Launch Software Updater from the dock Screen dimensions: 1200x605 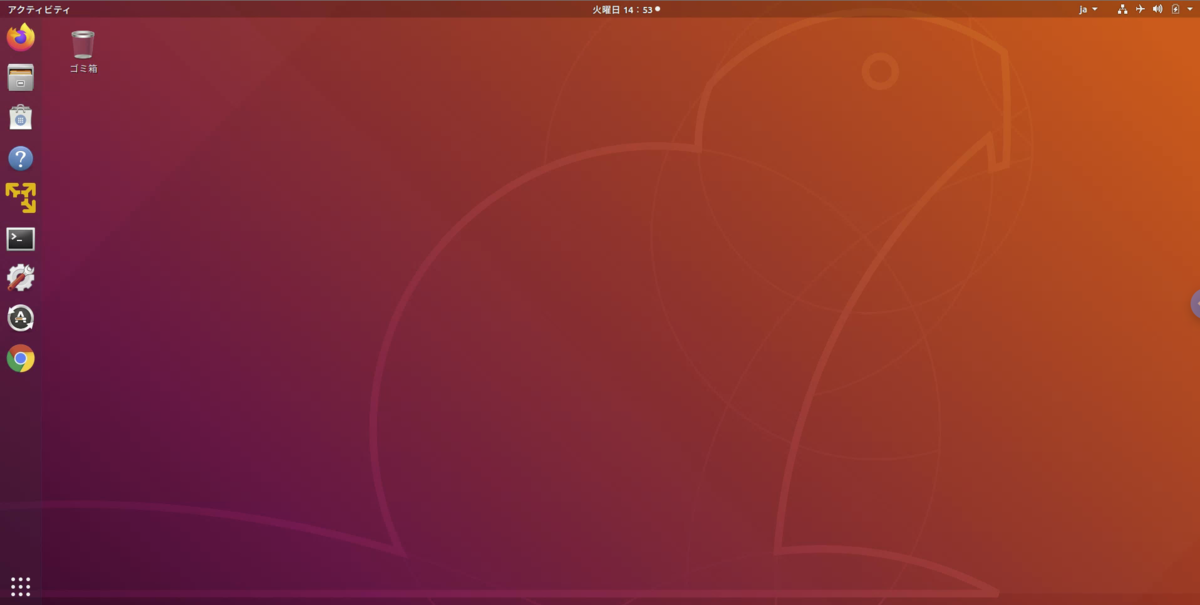21,318
